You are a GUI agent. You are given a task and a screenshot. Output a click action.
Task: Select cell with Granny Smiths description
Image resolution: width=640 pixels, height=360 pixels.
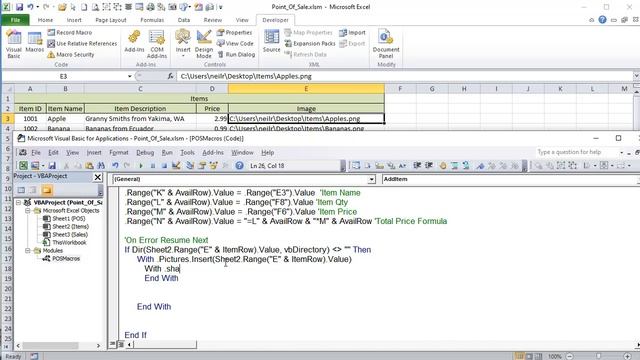coord(140,118)
